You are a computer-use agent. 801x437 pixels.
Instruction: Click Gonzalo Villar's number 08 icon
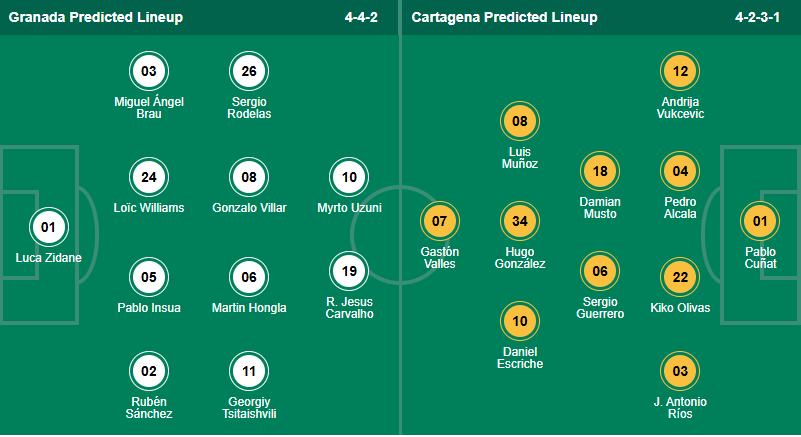[x=249, y=177]
